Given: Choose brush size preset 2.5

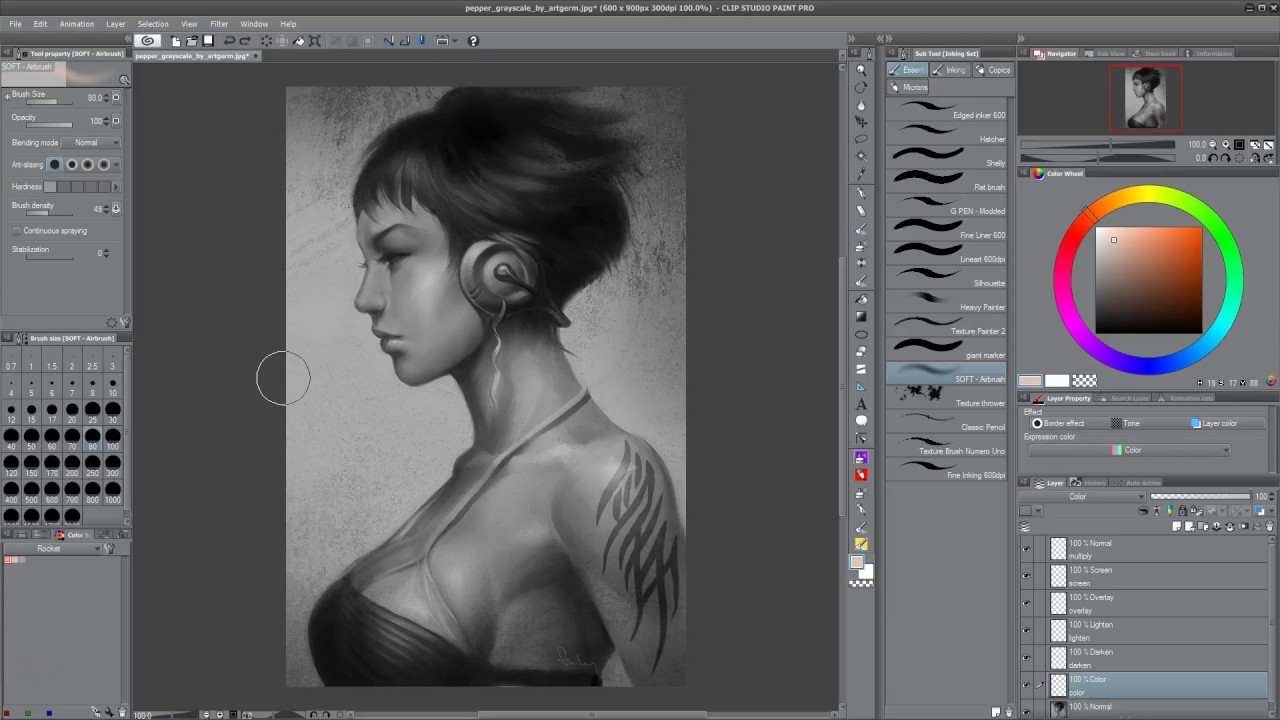Looking at the screenshot, I should coord(92,360).
